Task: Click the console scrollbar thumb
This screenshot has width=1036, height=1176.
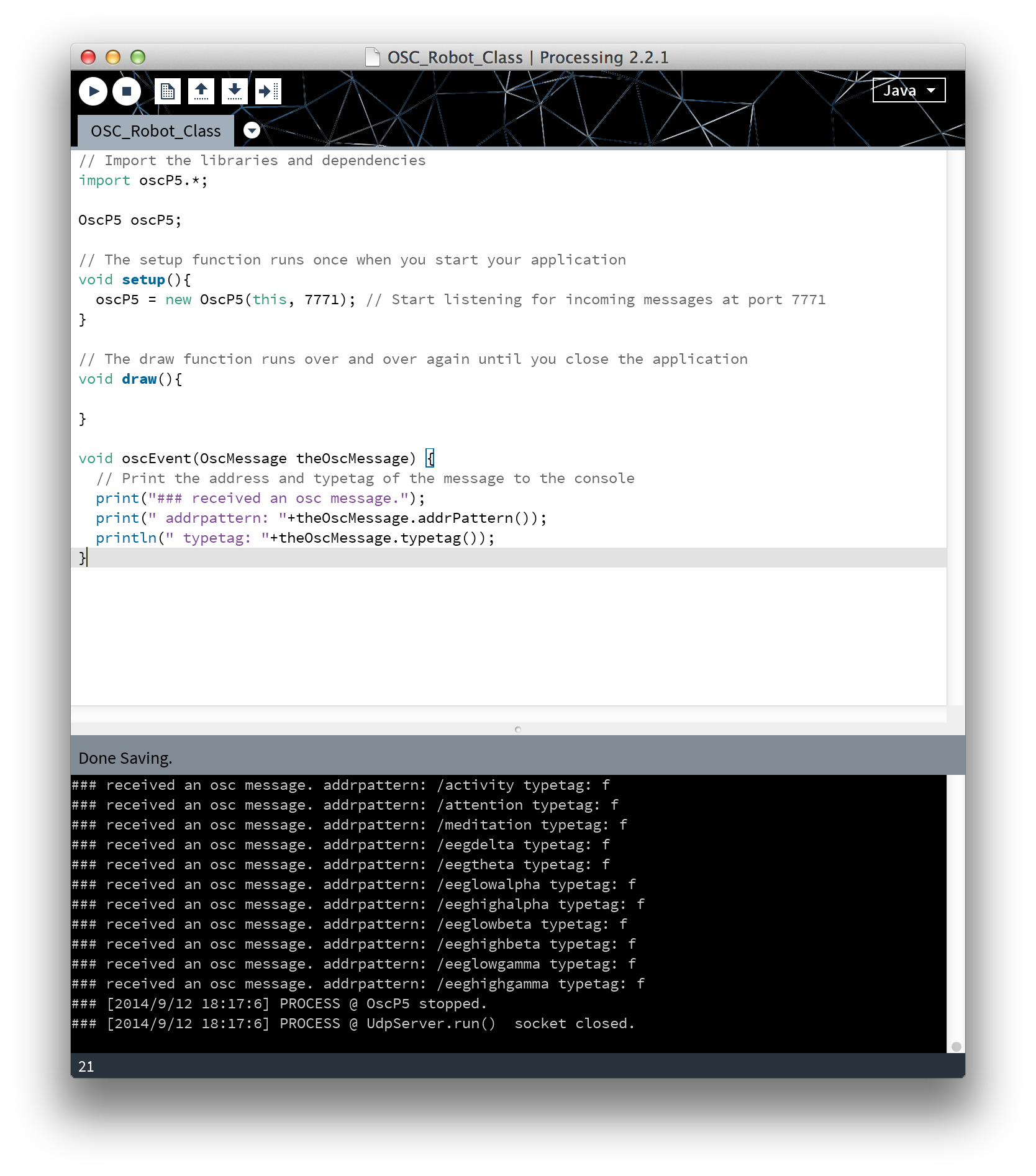Action: coord(956,1047)
